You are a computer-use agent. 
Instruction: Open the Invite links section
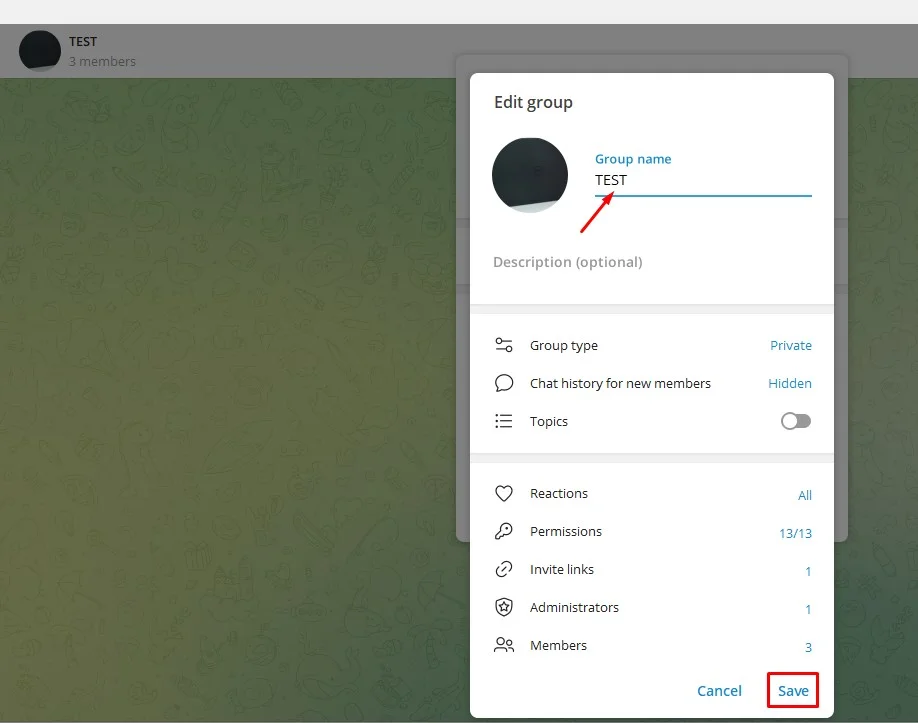pos(650,569)
